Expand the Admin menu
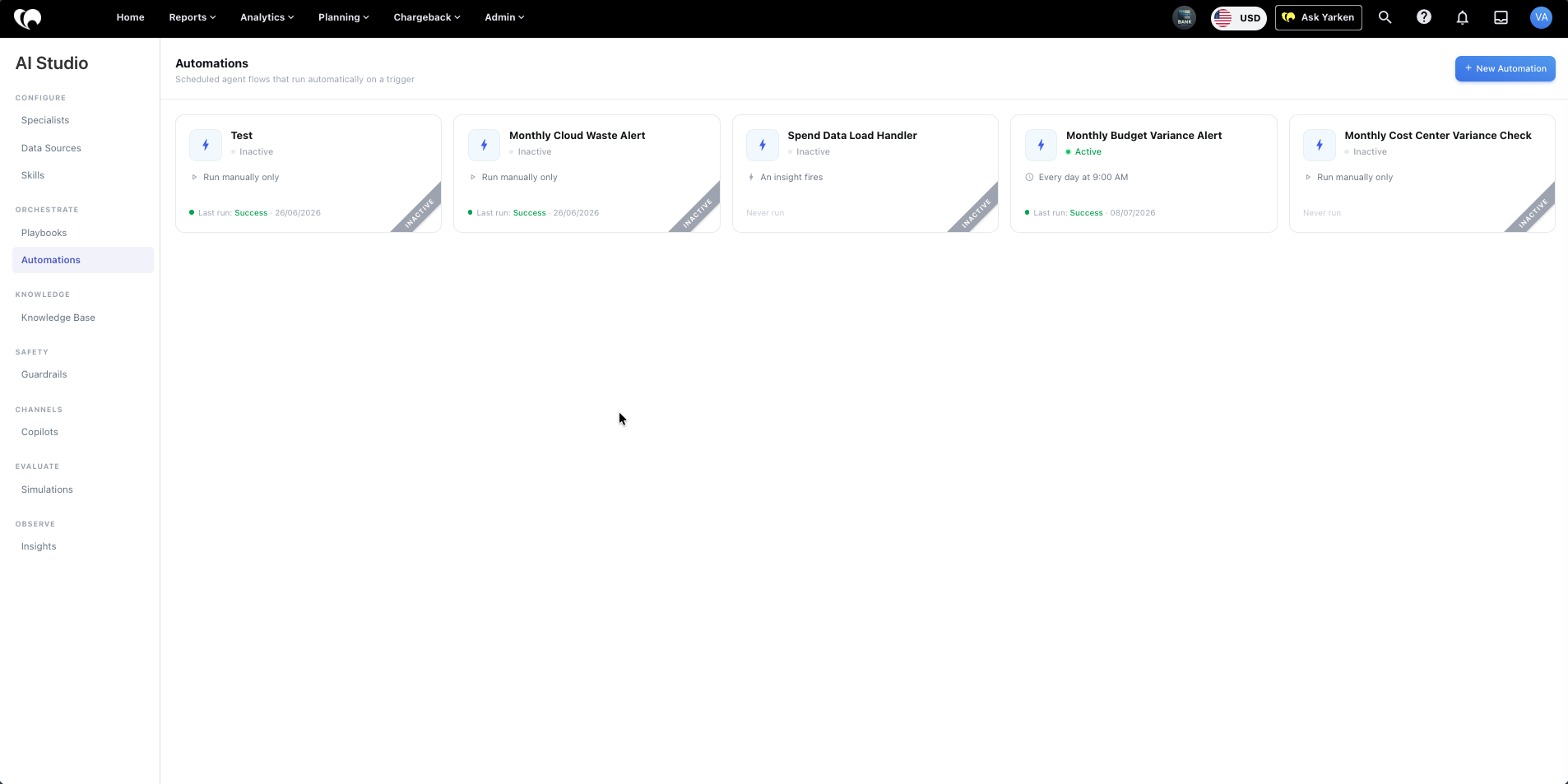This screenshot has width=1568, height=784. pyautogui.click(x=503, y=17)
